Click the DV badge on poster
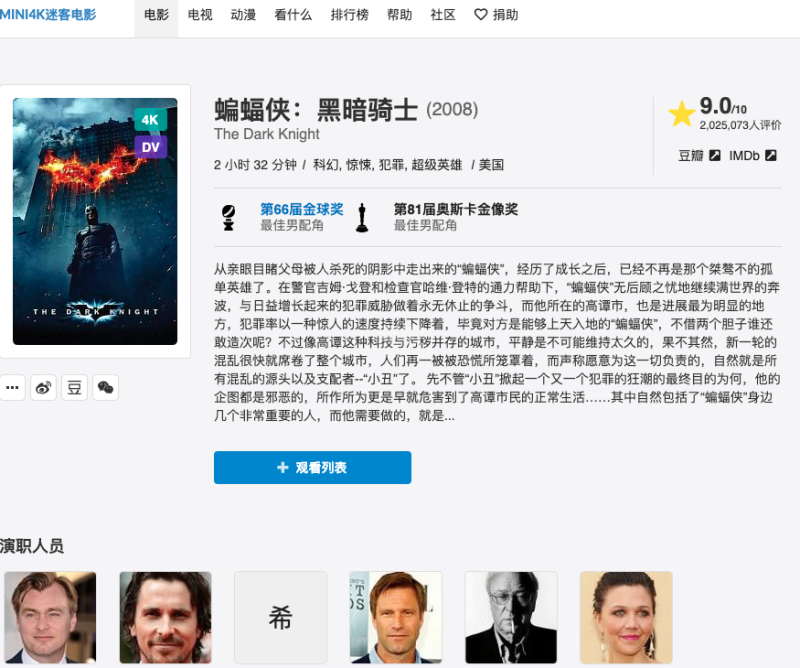800x668 pixels. coord(150,147)
